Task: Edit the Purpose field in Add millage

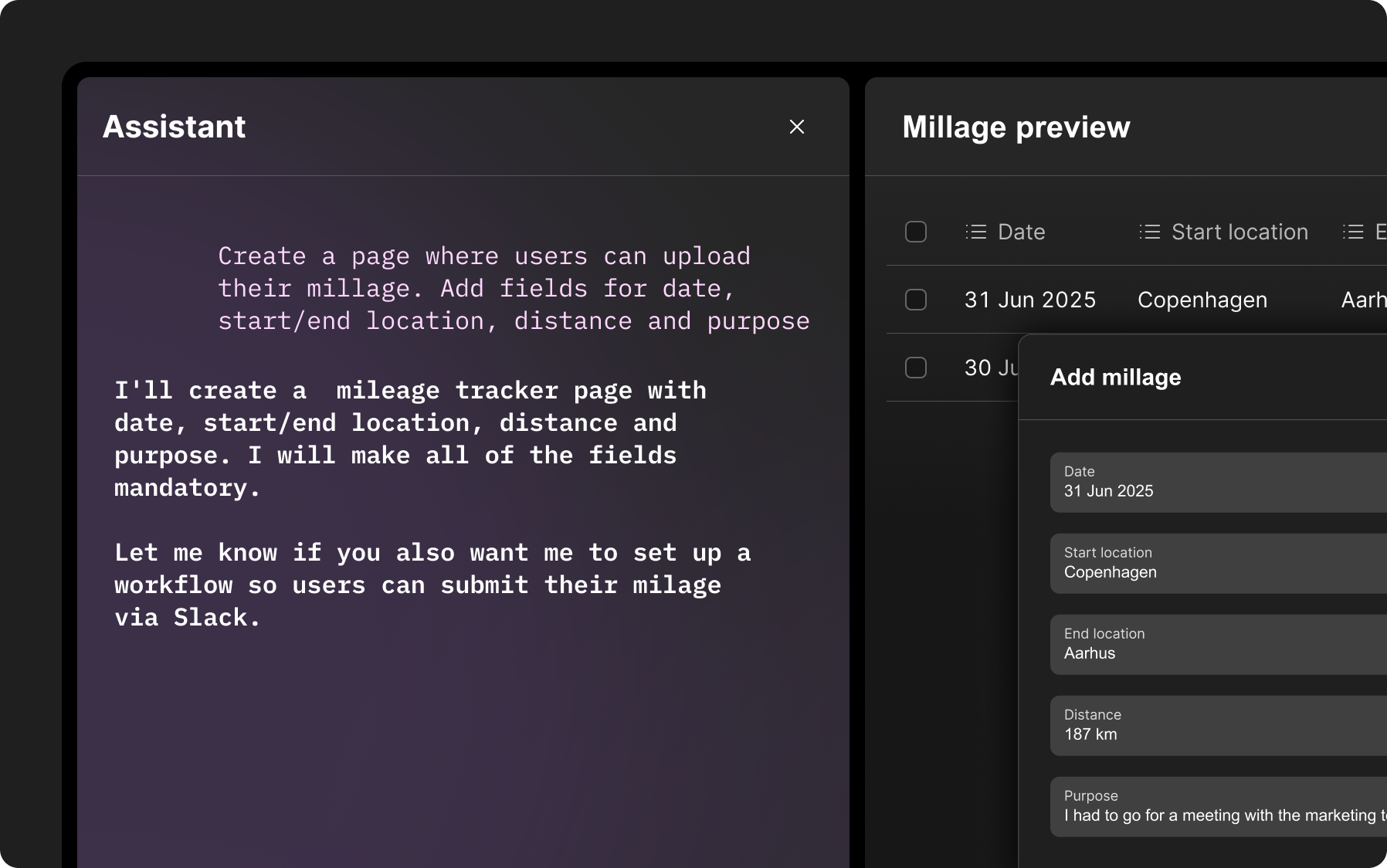Action: 1219,807
